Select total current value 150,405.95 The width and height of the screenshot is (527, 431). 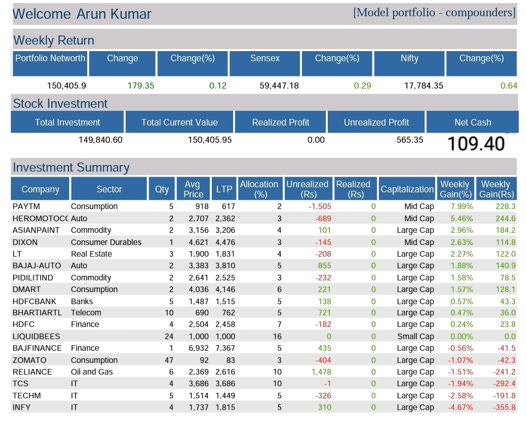point(210,140)
